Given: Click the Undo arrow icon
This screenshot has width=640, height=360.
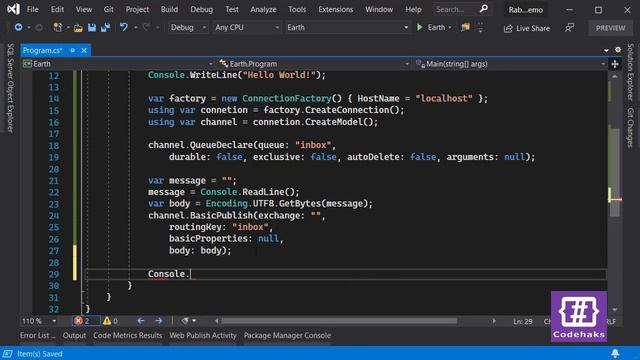Looking at the screenshot, I should pyautogui.click(x=123, y=27).
